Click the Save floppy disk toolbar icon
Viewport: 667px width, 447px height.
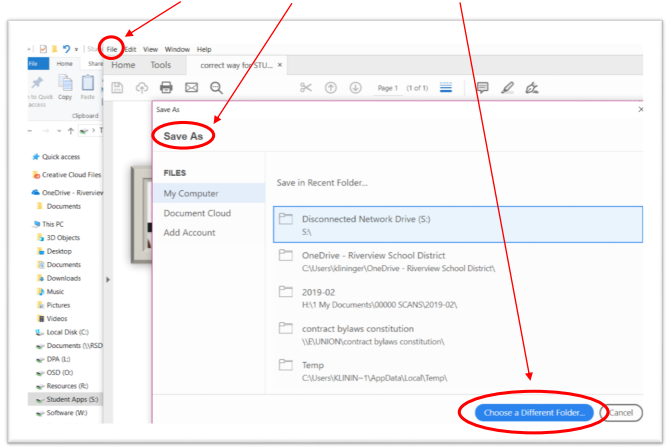click(118, 88)
